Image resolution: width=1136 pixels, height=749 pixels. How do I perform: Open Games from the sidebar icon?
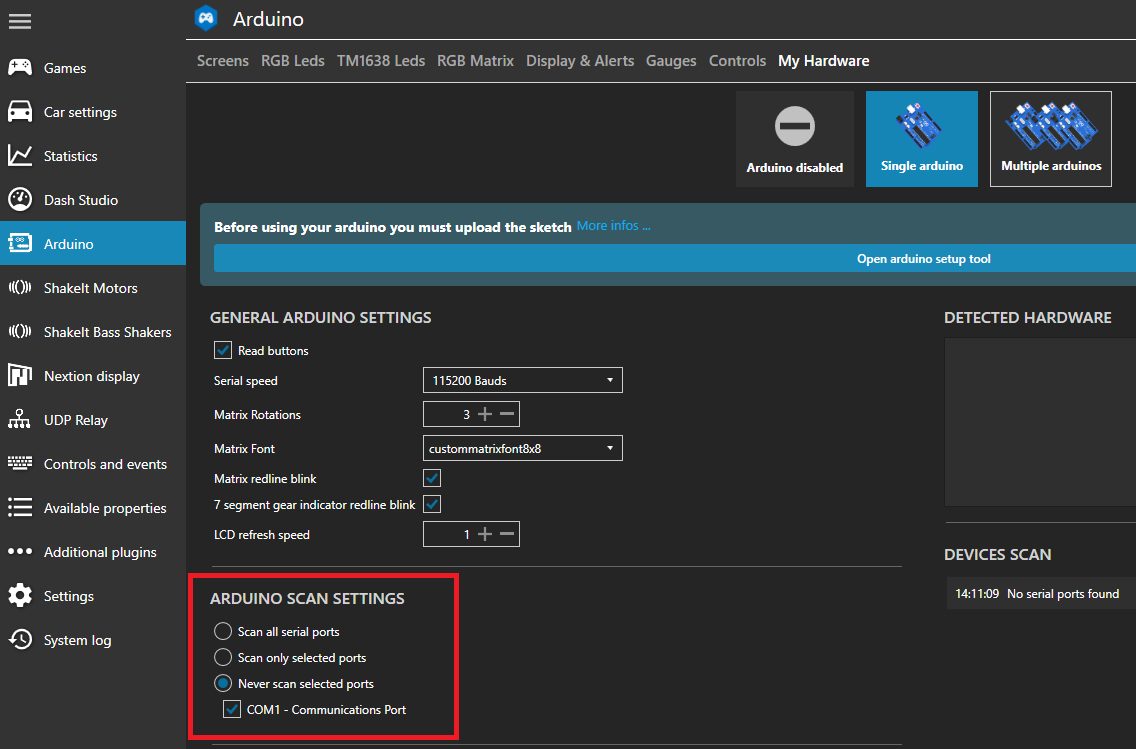click(x=20, y=68)
